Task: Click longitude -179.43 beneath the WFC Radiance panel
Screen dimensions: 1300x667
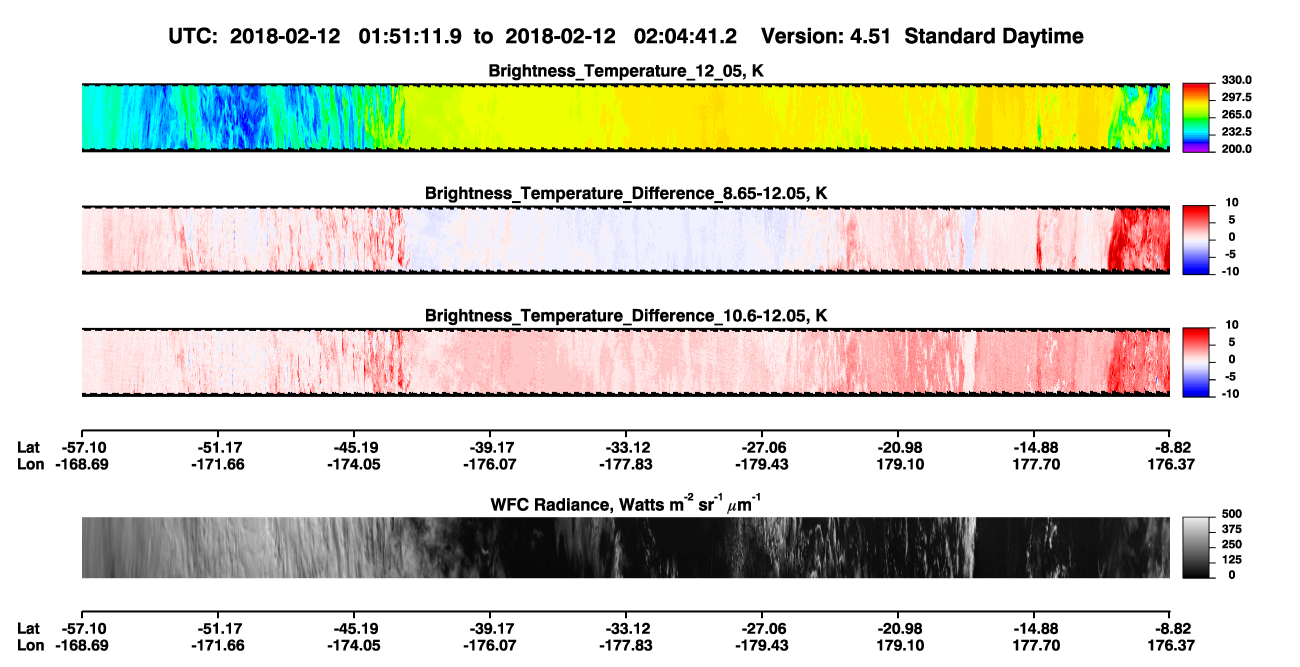Action: [761, 645]
